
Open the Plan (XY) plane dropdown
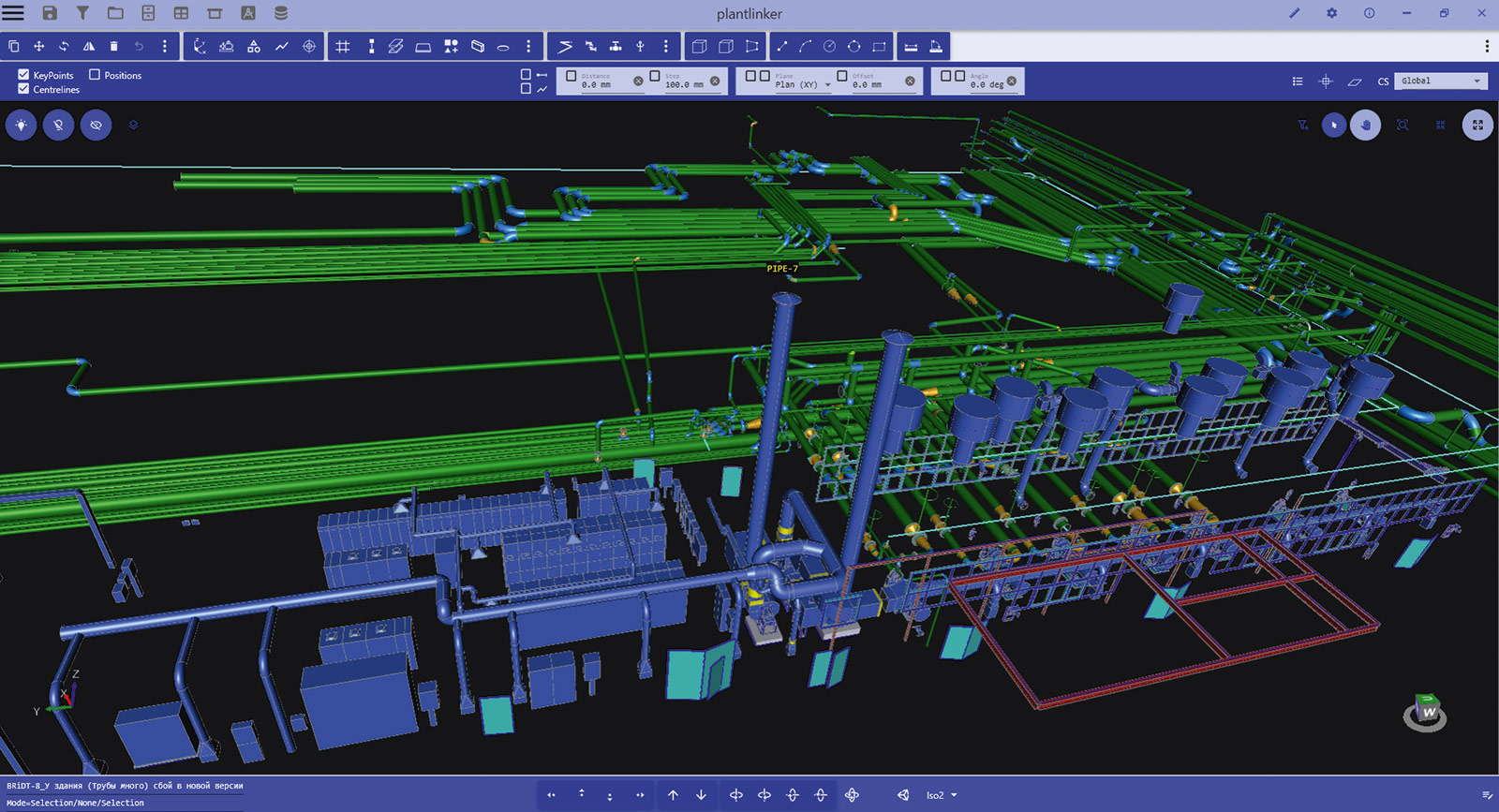coord(803,84)
